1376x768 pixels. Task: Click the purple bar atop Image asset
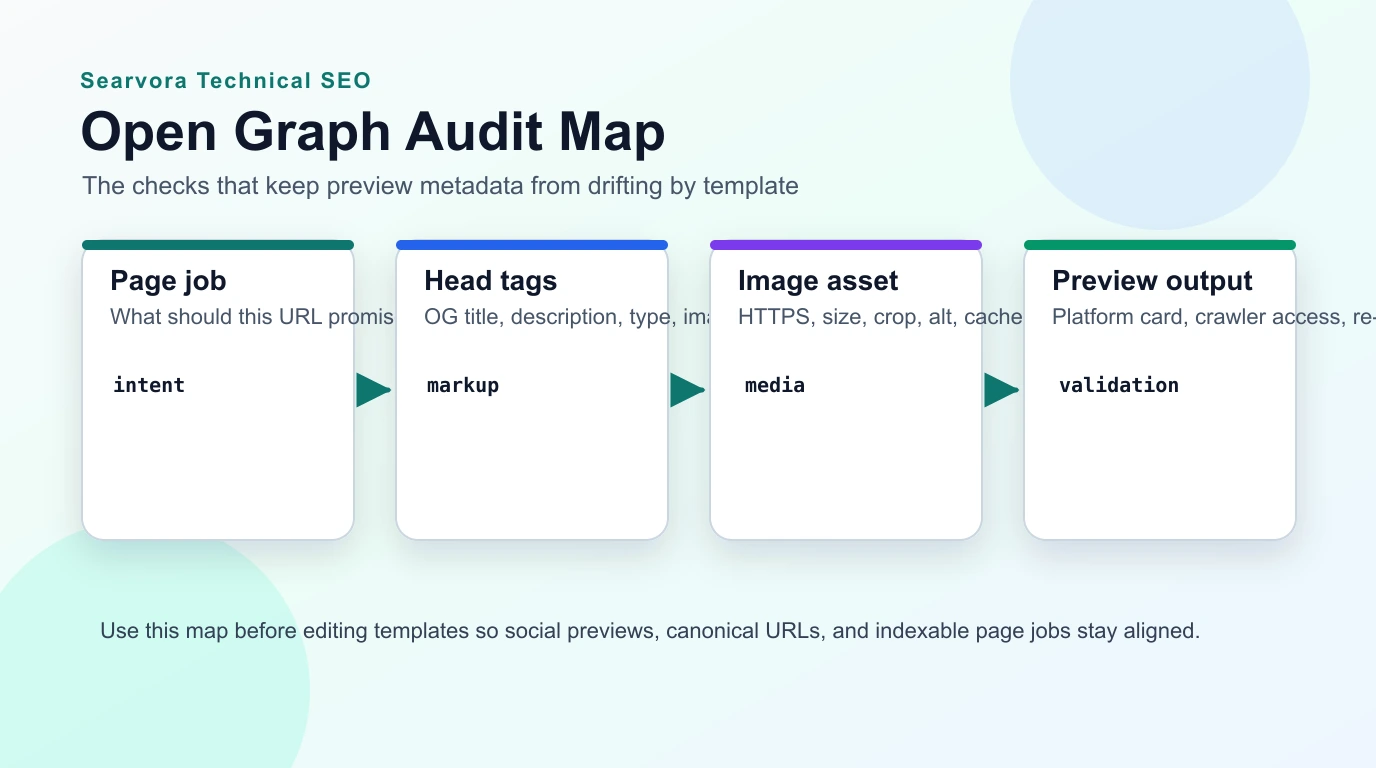(x=845, y=243)
